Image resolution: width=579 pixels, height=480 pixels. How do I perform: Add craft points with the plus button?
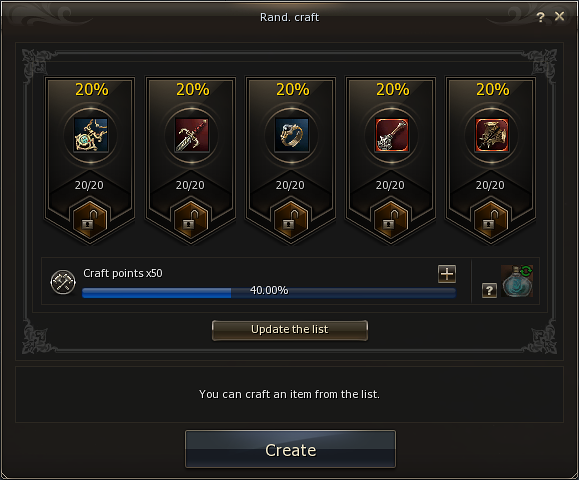pos(447,274)
